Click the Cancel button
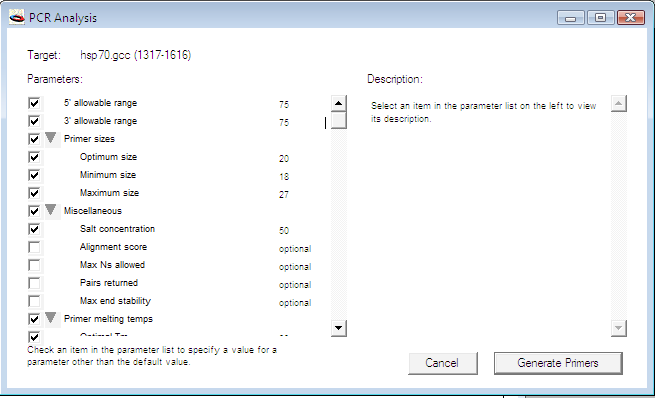The image size is (655, 398). tap(442, 363)
